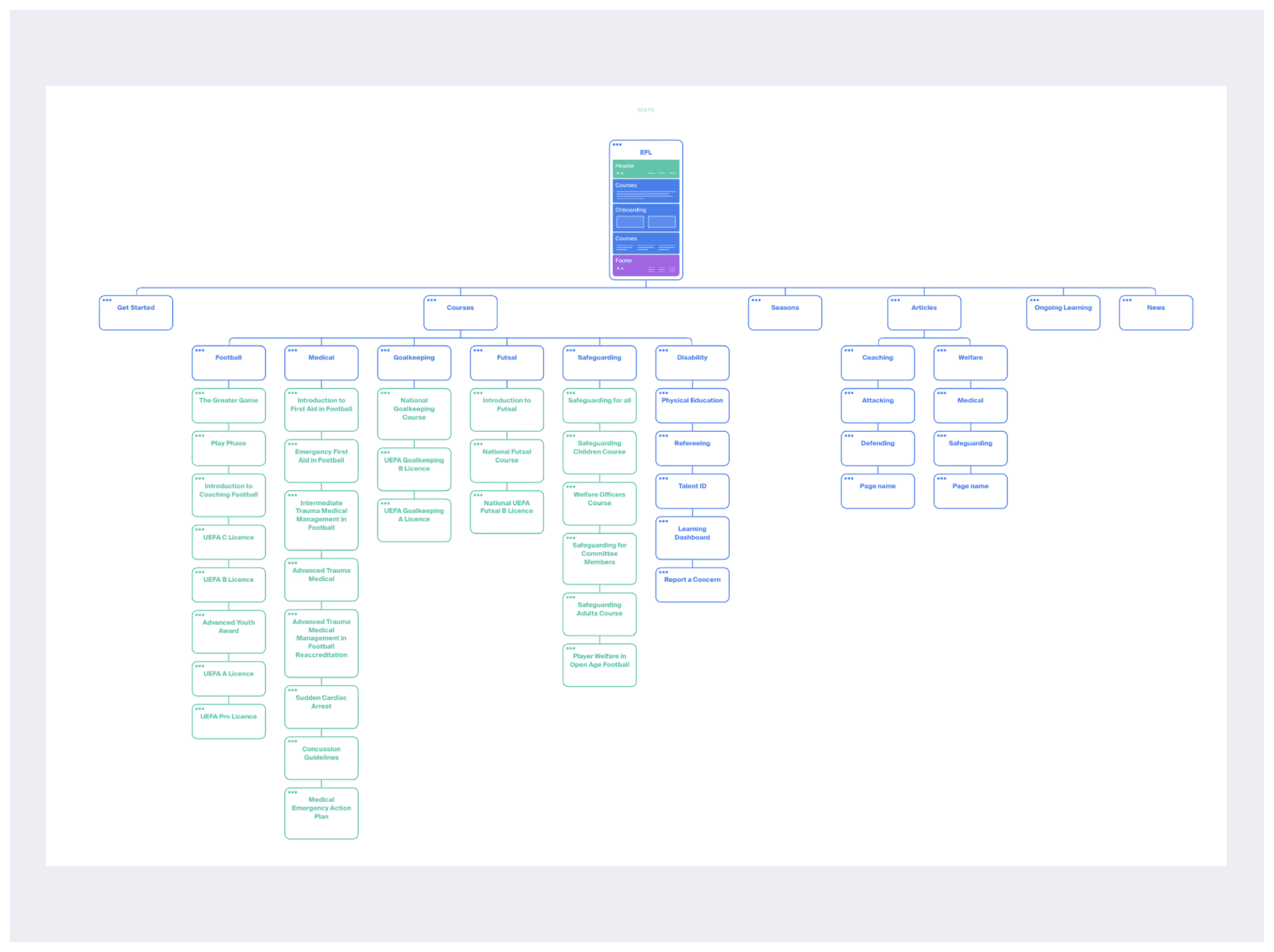Click the Onboarding section in EFL card

click(646, 218)
